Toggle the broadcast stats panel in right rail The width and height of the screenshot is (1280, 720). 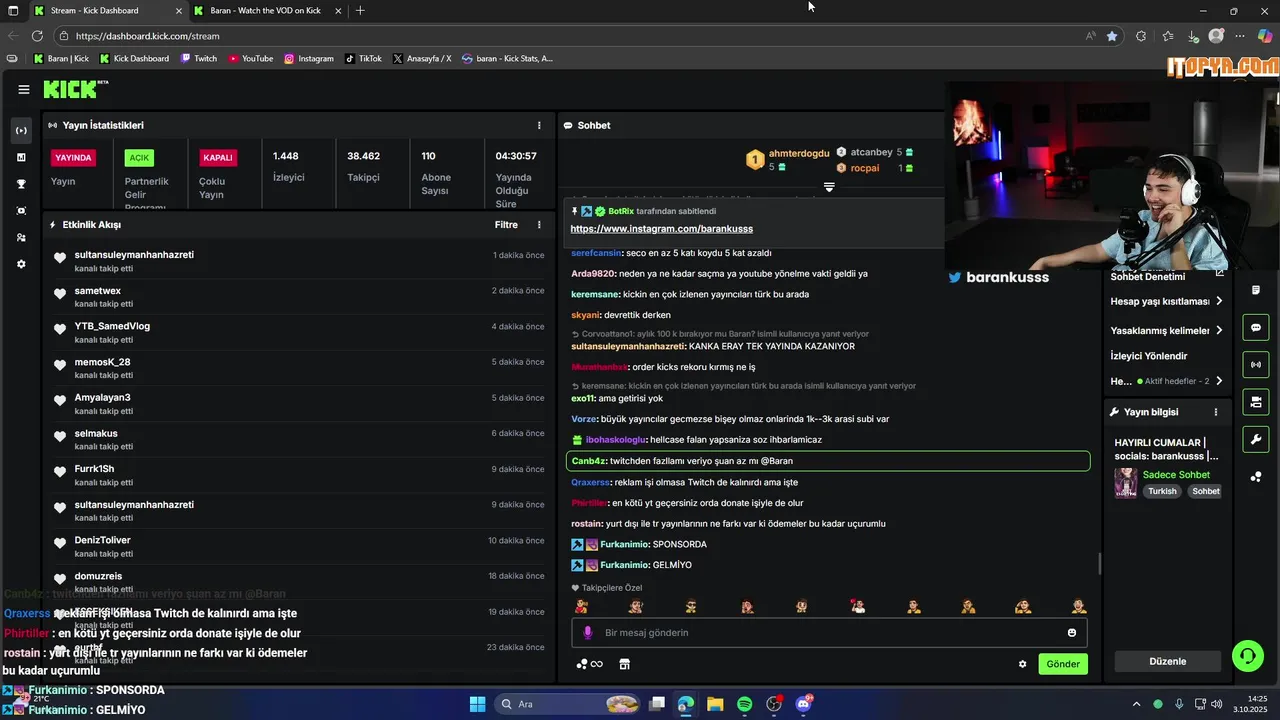1256,365
